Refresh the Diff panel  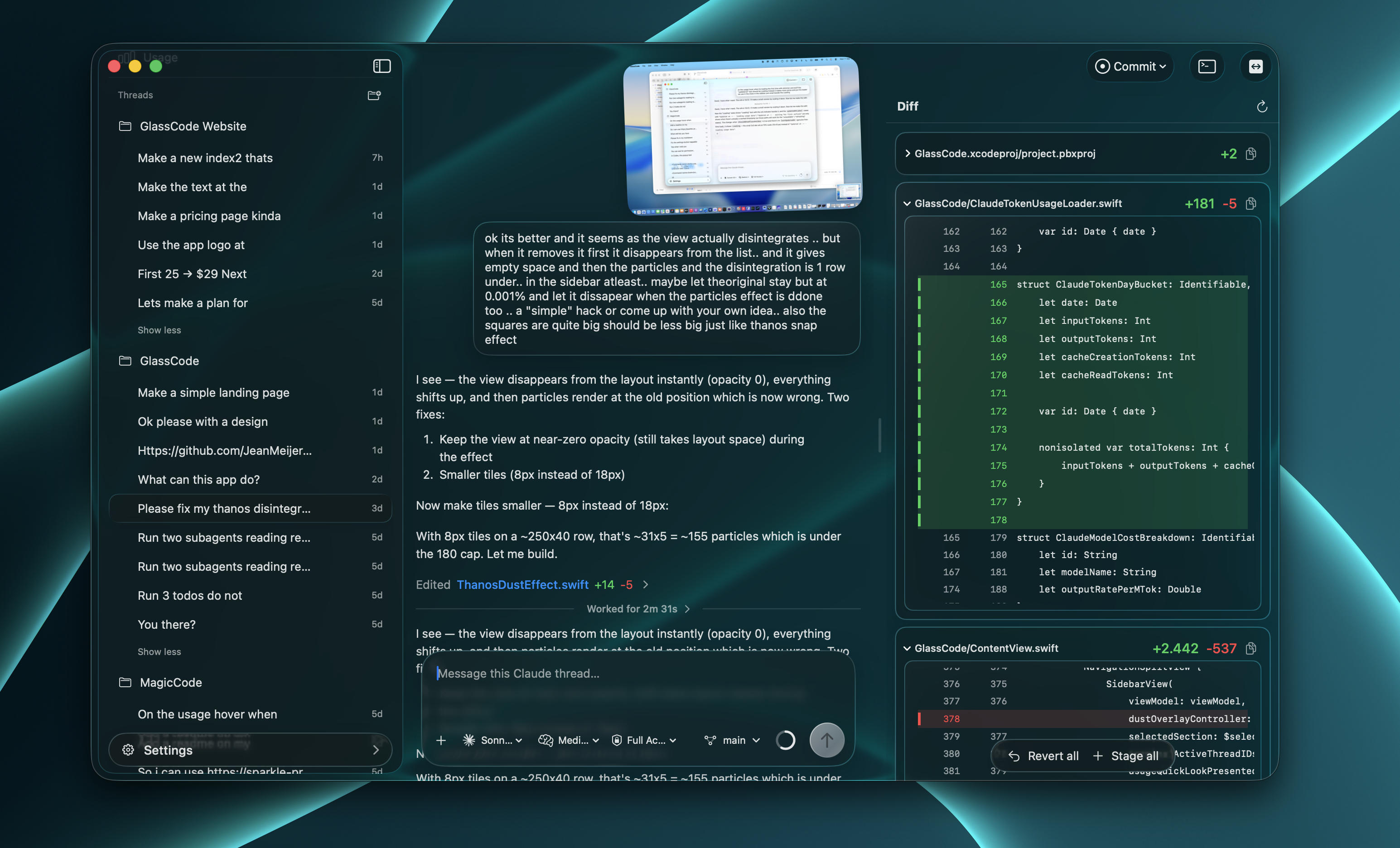pos(1262,107)
